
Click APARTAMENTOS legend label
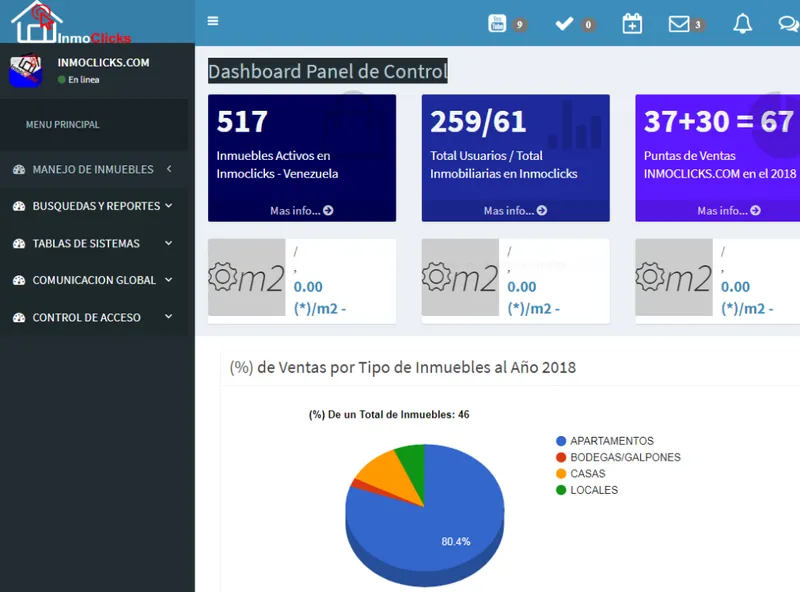tap(612, 441)
